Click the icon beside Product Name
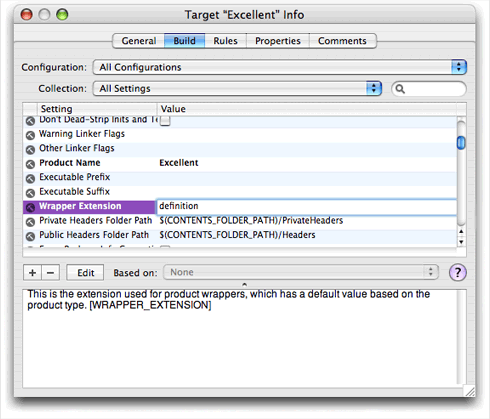The image size is (490, 419). coord(30,164)
